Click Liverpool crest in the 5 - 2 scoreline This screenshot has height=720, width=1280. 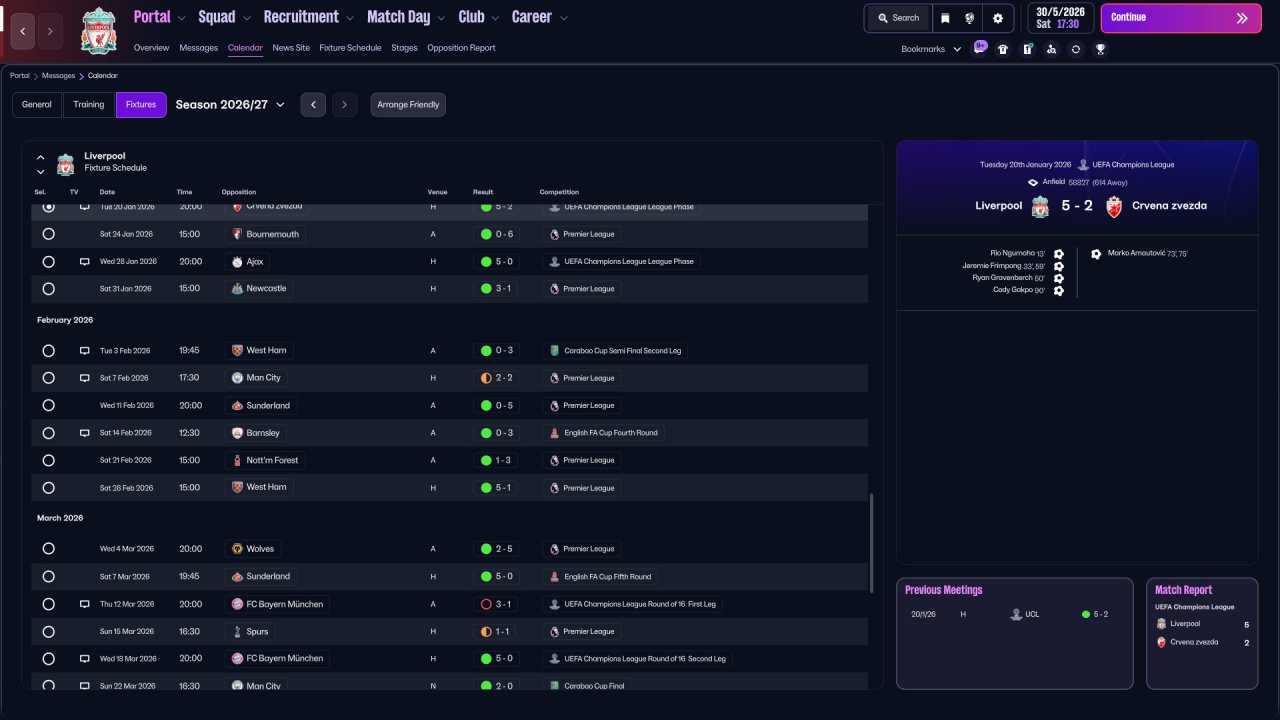point(1040,207)
